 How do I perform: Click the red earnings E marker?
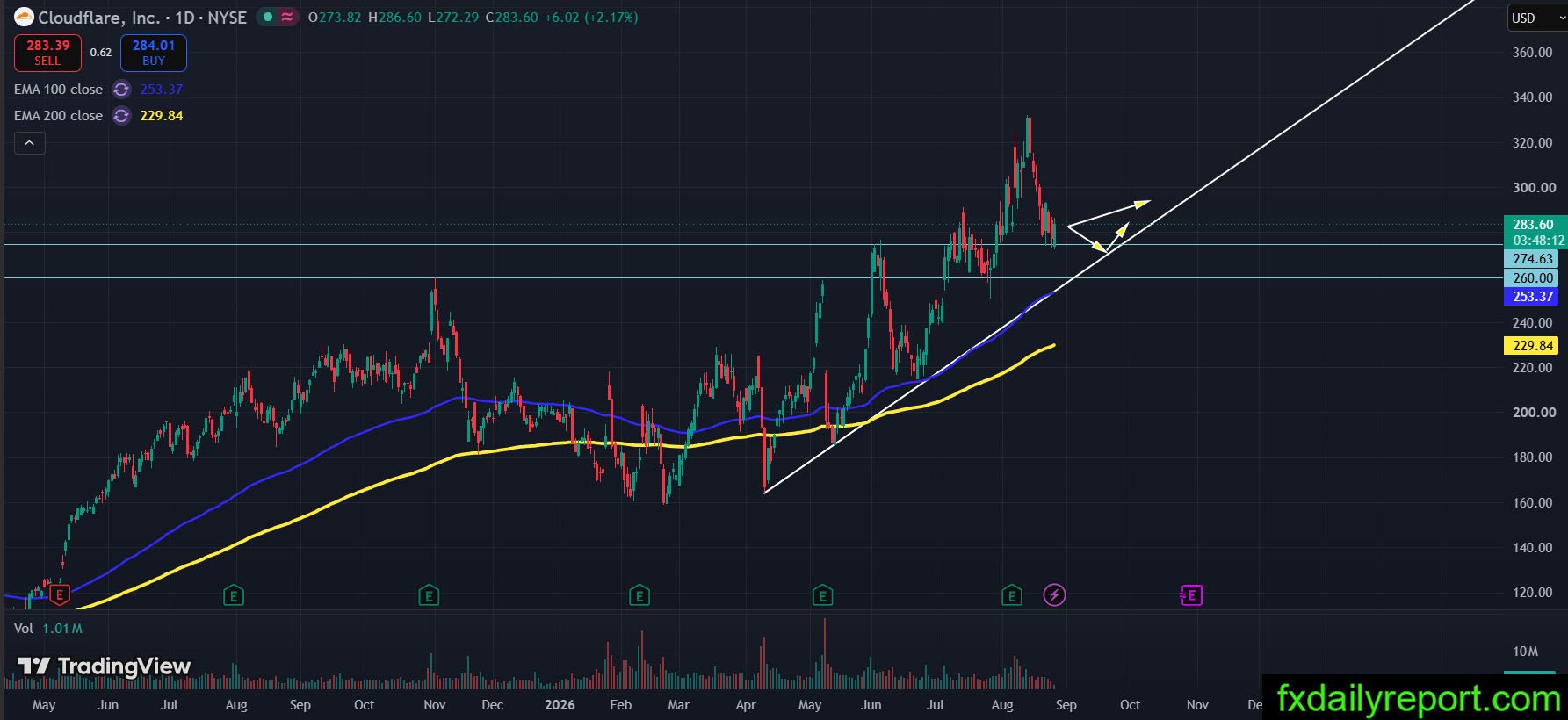[59, 595]
